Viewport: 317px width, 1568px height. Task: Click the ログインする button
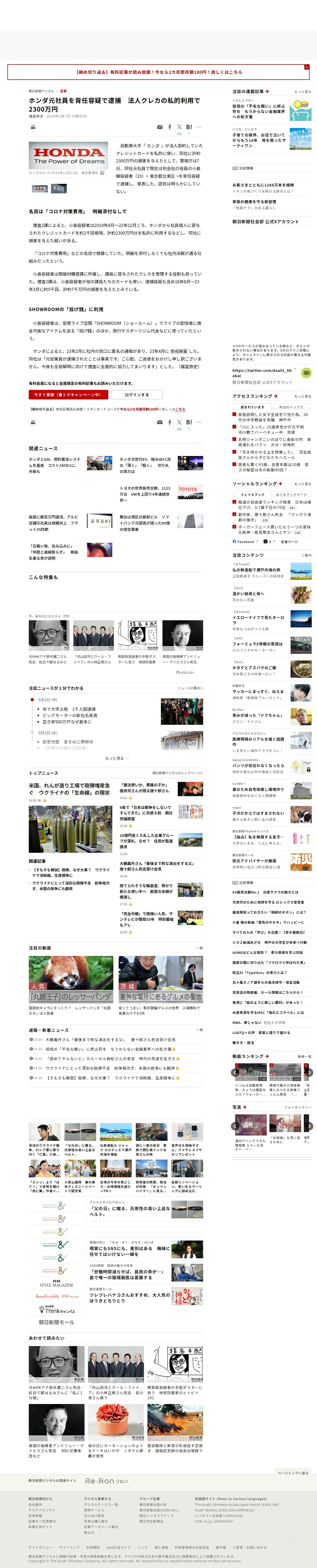pos(137,394)
